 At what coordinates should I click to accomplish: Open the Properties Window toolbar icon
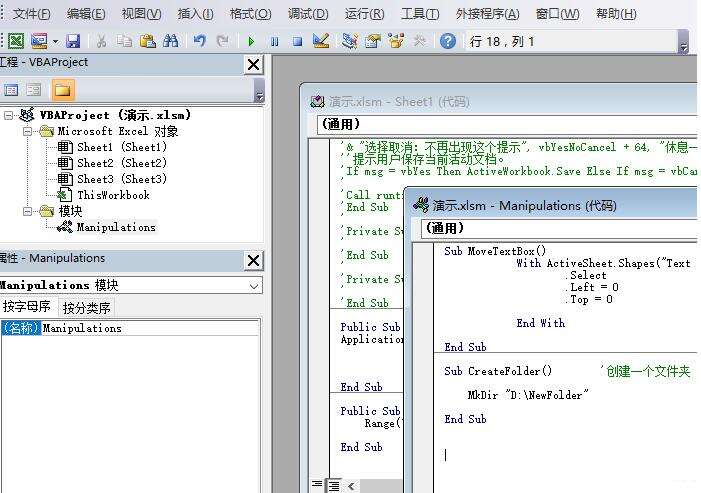[x=372, y=41]
